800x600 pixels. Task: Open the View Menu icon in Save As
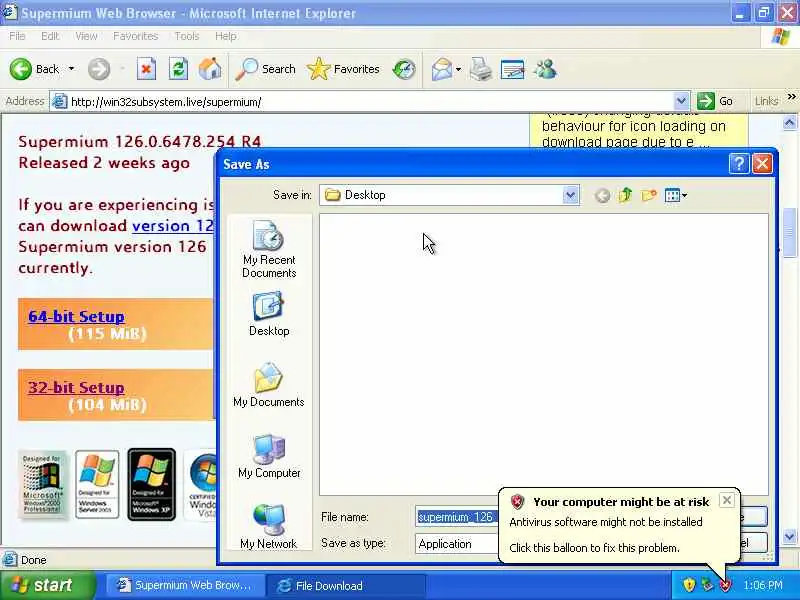pyautogui.click(x=676, y=195)
